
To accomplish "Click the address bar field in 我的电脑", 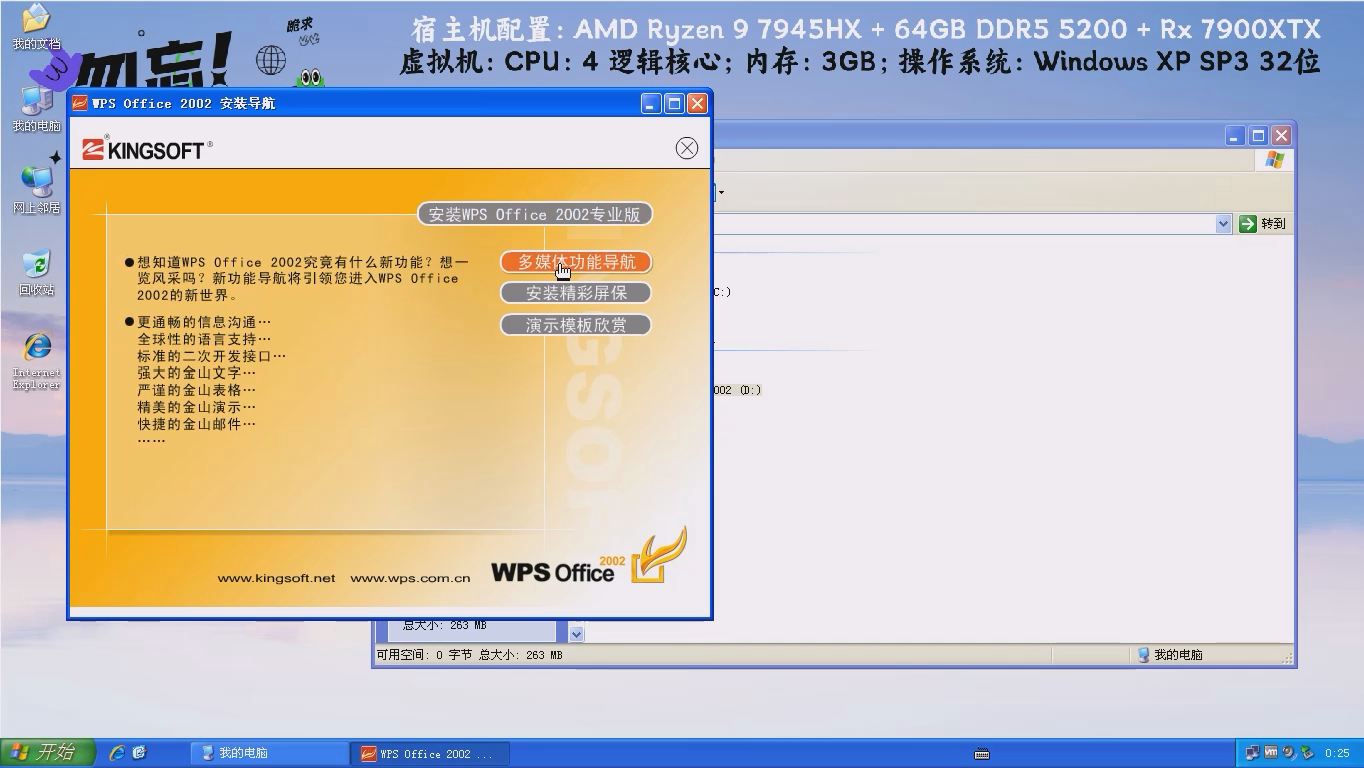I will point(964,224).
